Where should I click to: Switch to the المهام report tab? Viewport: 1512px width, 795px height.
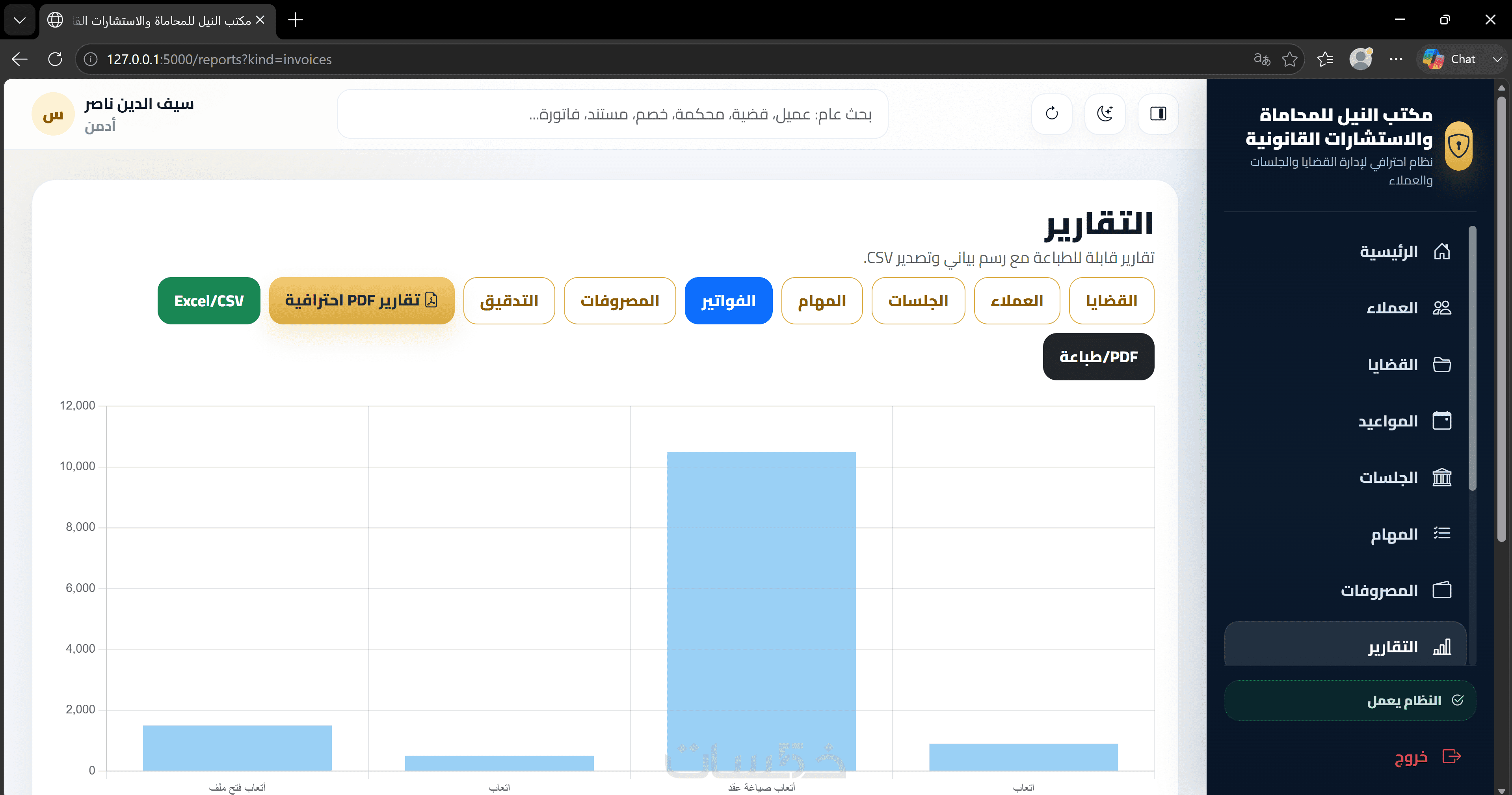[822, 301]
